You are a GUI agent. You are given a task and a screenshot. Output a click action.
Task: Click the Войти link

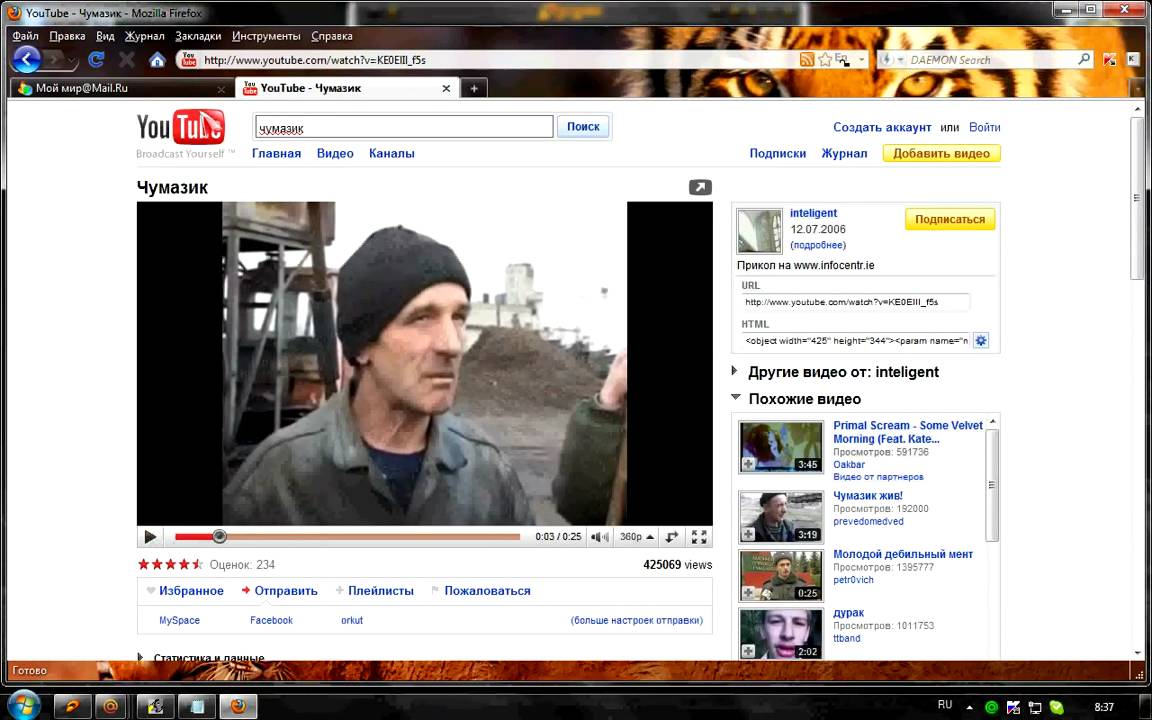click(984, 127)
